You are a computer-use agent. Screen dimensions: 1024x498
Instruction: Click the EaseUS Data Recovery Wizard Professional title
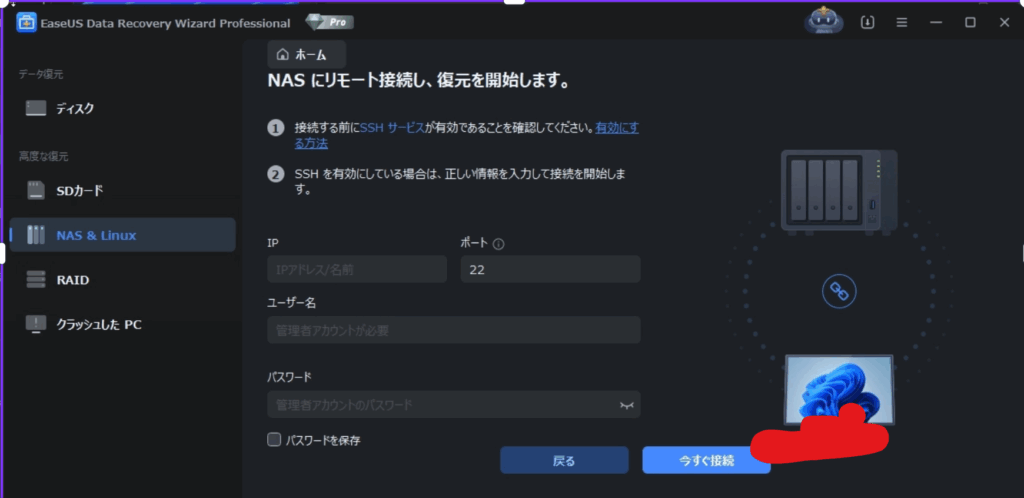point(166,23)
